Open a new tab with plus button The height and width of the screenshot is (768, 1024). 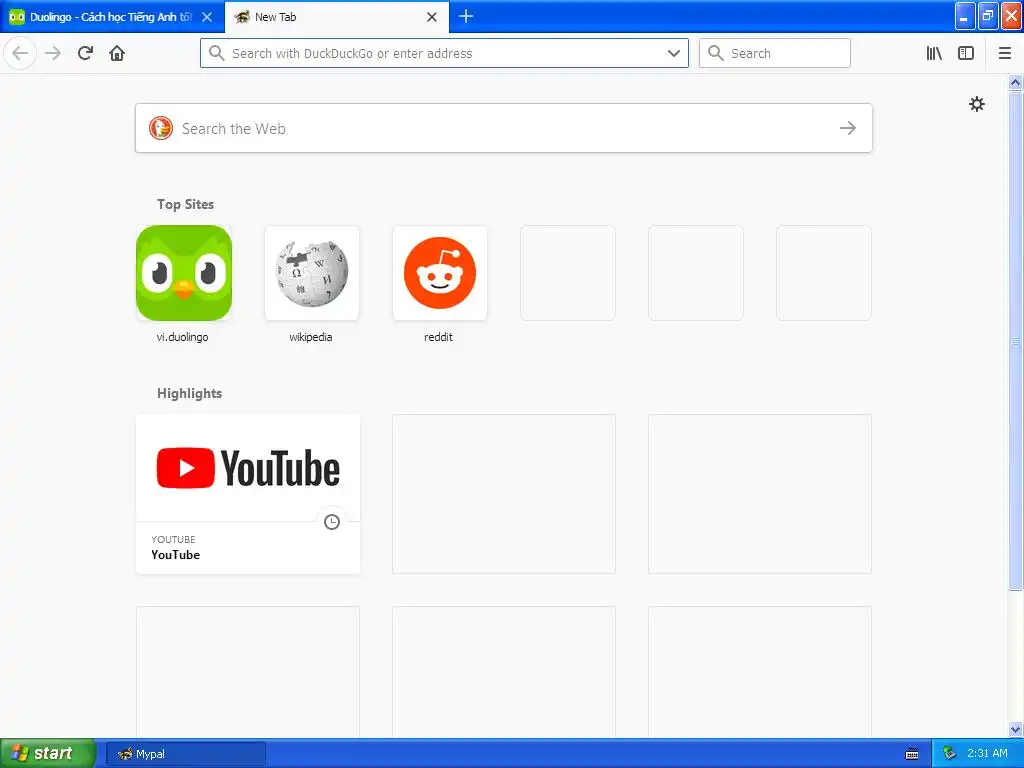[x=466, y=16]
